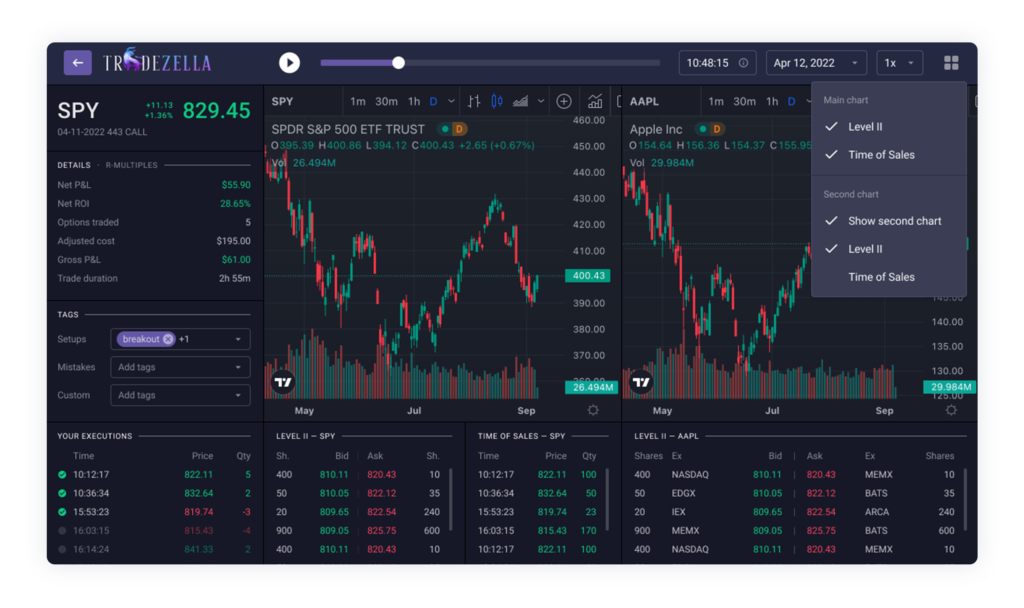Image resolution: width=1024 pixels, height=608 pixels.
Task: Click the 10:48:15 replay time field
Action: pyautogui.click(x=717, y=63)
